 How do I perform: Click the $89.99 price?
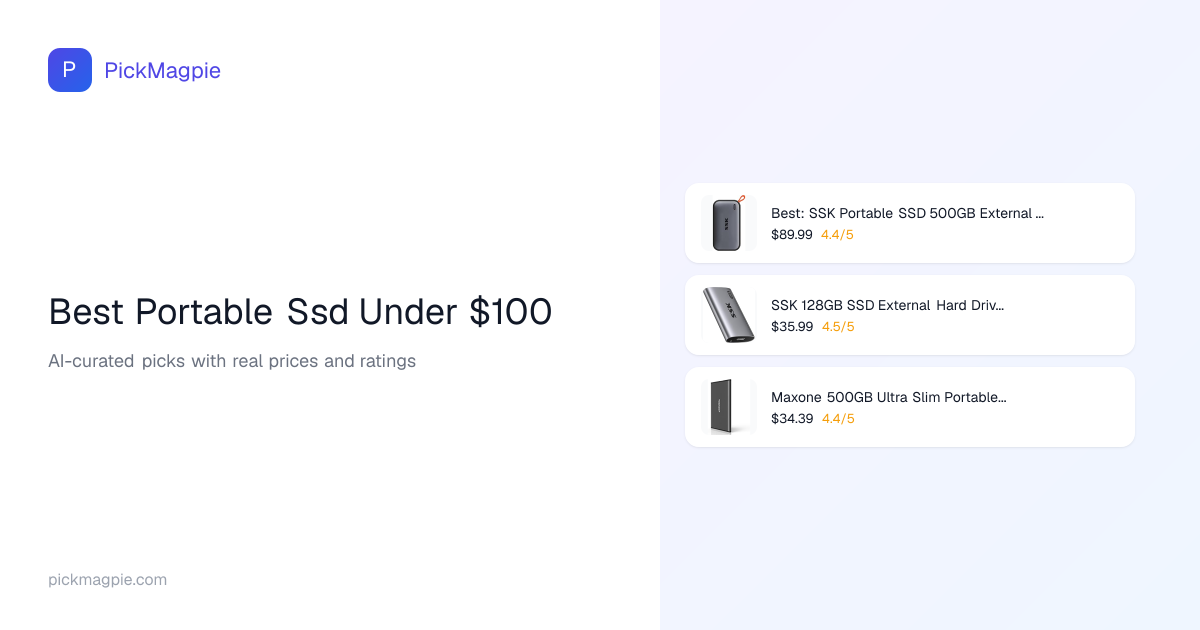[x=791, y=235]
